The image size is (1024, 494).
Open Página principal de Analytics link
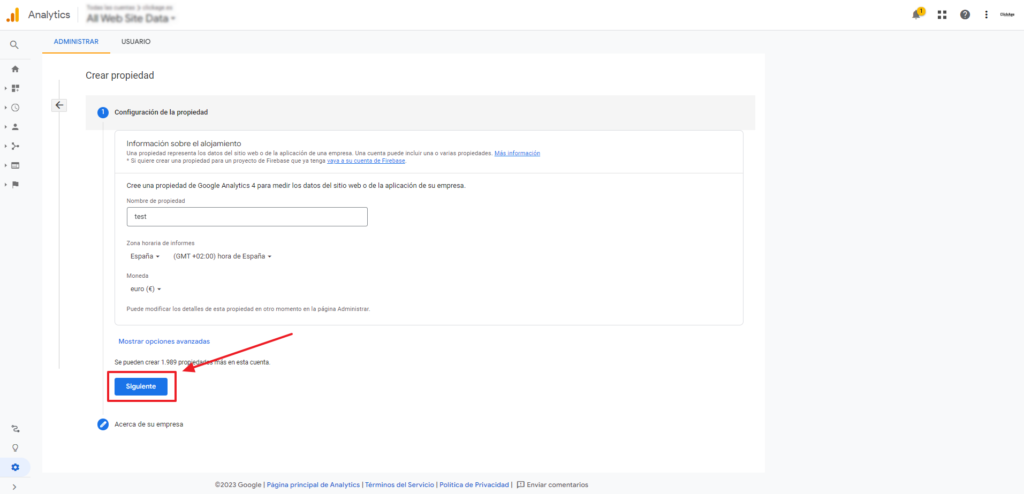[313, 485]
